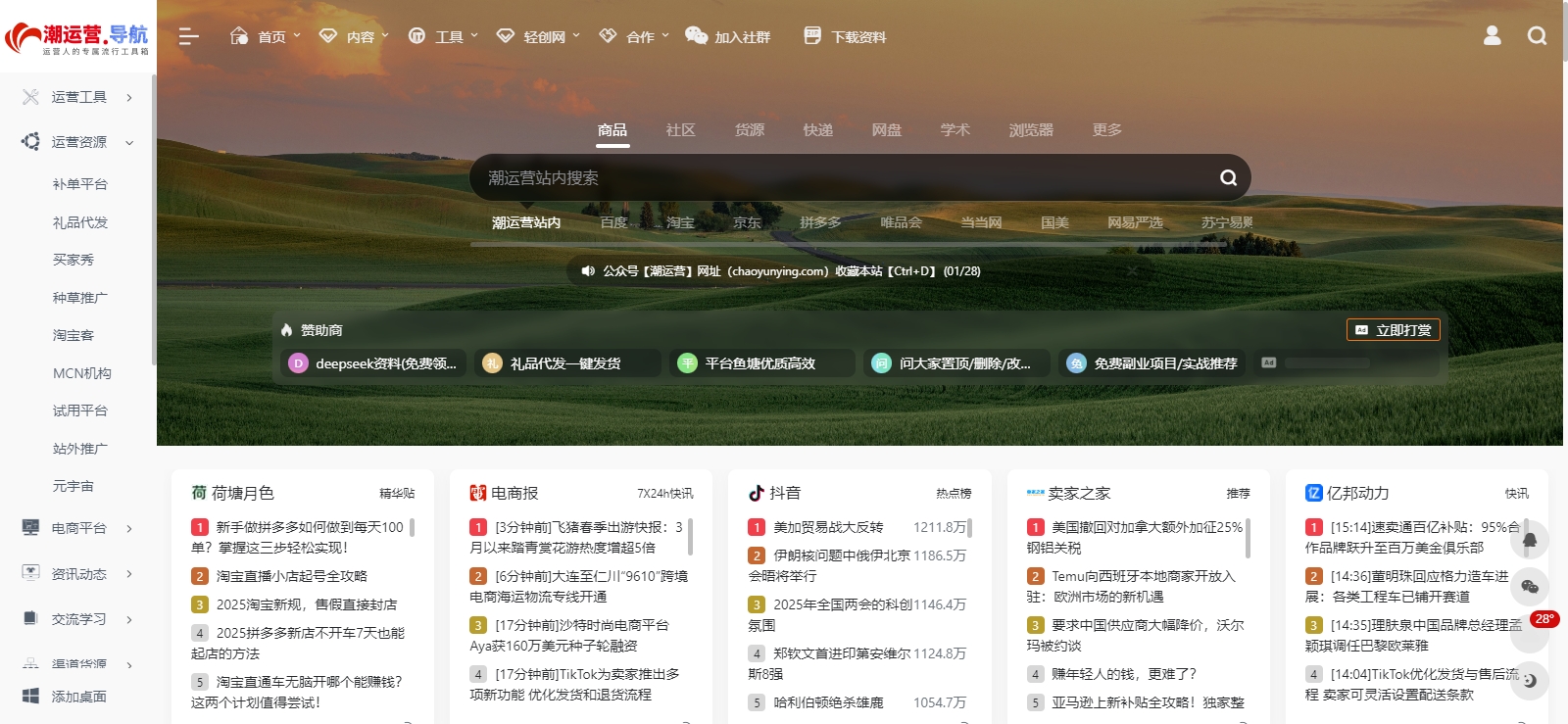Click the 下载资料 download icon in the navbar

[812, 36]
